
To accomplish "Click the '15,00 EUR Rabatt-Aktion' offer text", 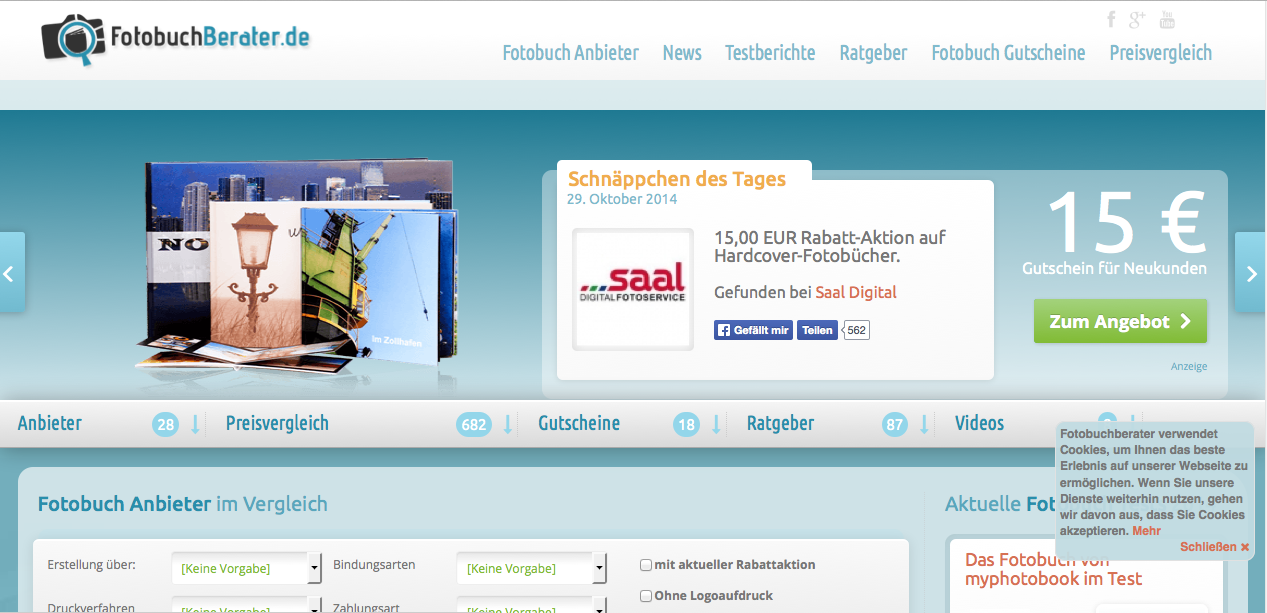I will pyautogui.click(x=830, y=247).
